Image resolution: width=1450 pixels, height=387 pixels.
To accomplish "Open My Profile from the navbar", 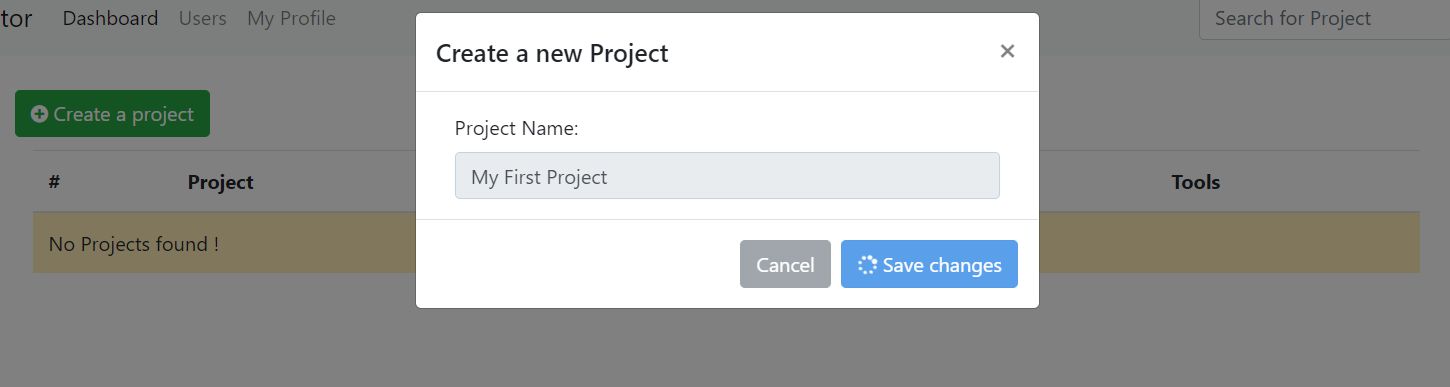I will coord(291,18).
